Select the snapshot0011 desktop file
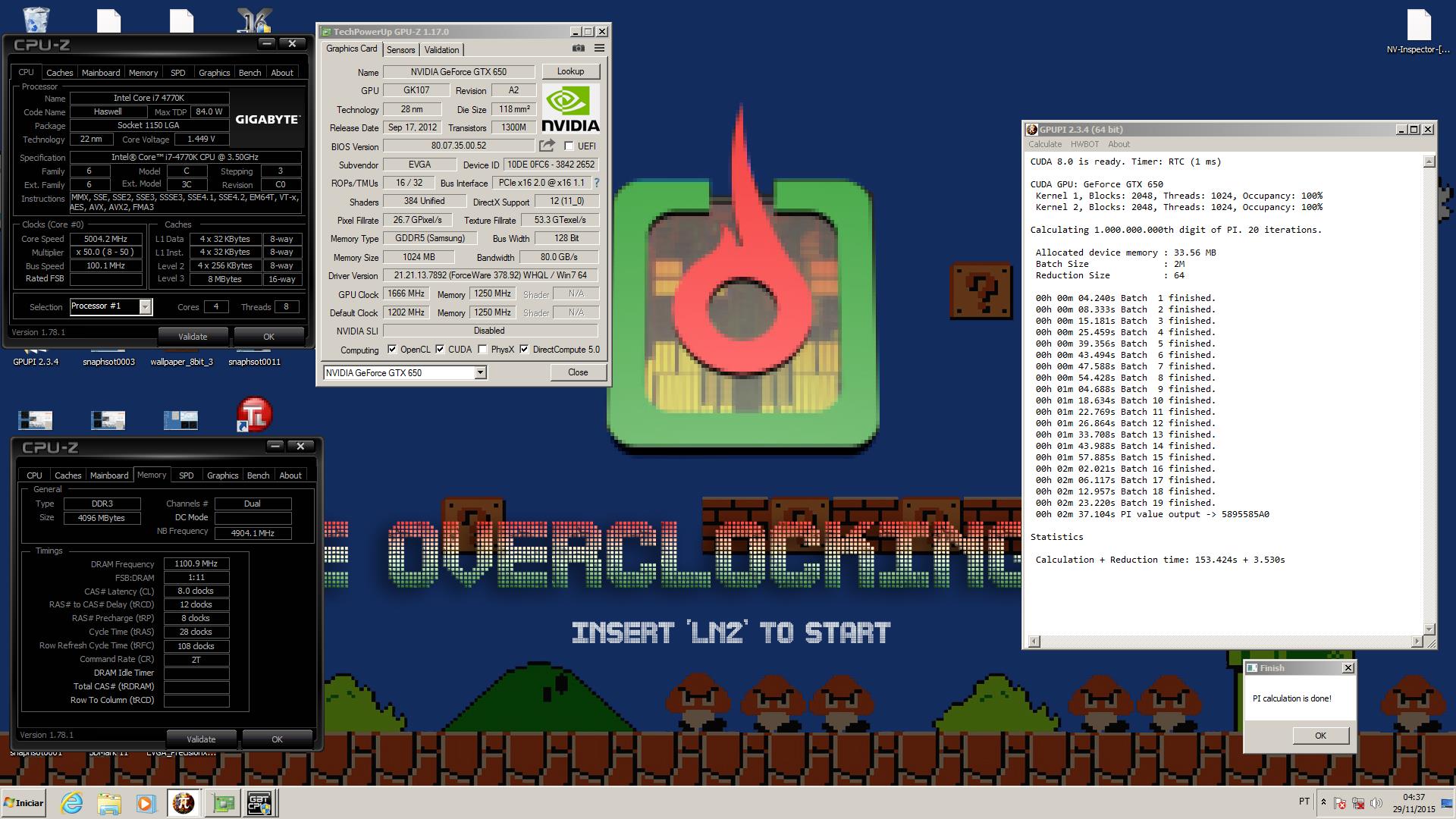 pyautogui.click(x=254, y=361)
